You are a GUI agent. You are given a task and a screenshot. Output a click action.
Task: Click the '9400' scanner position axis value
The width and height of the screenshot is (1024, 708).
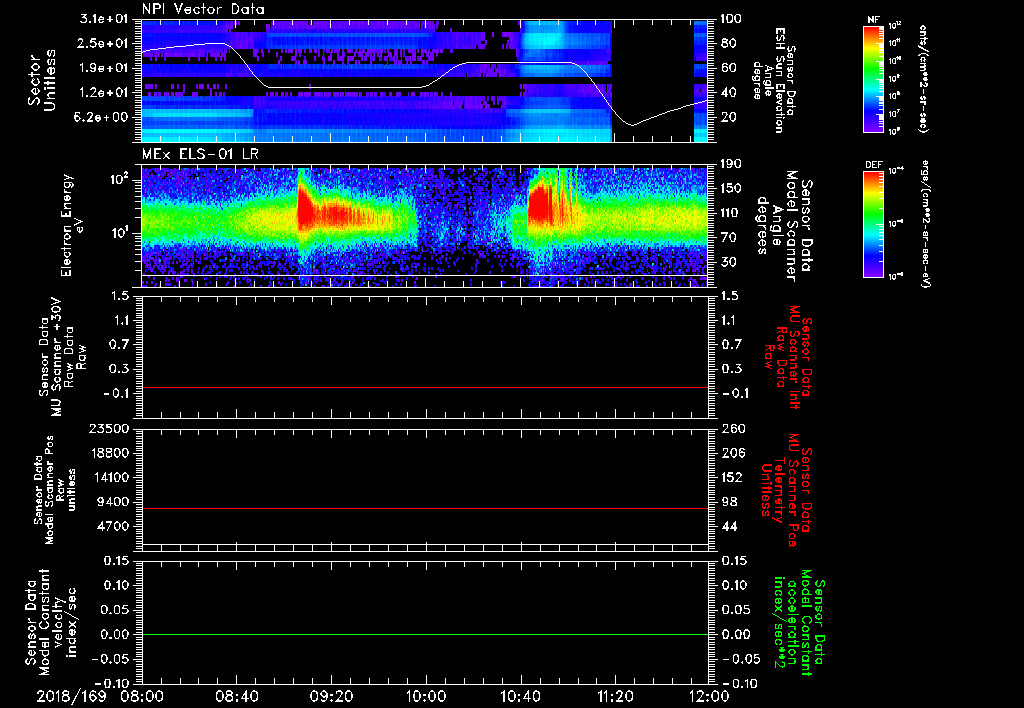click(114, 502)
